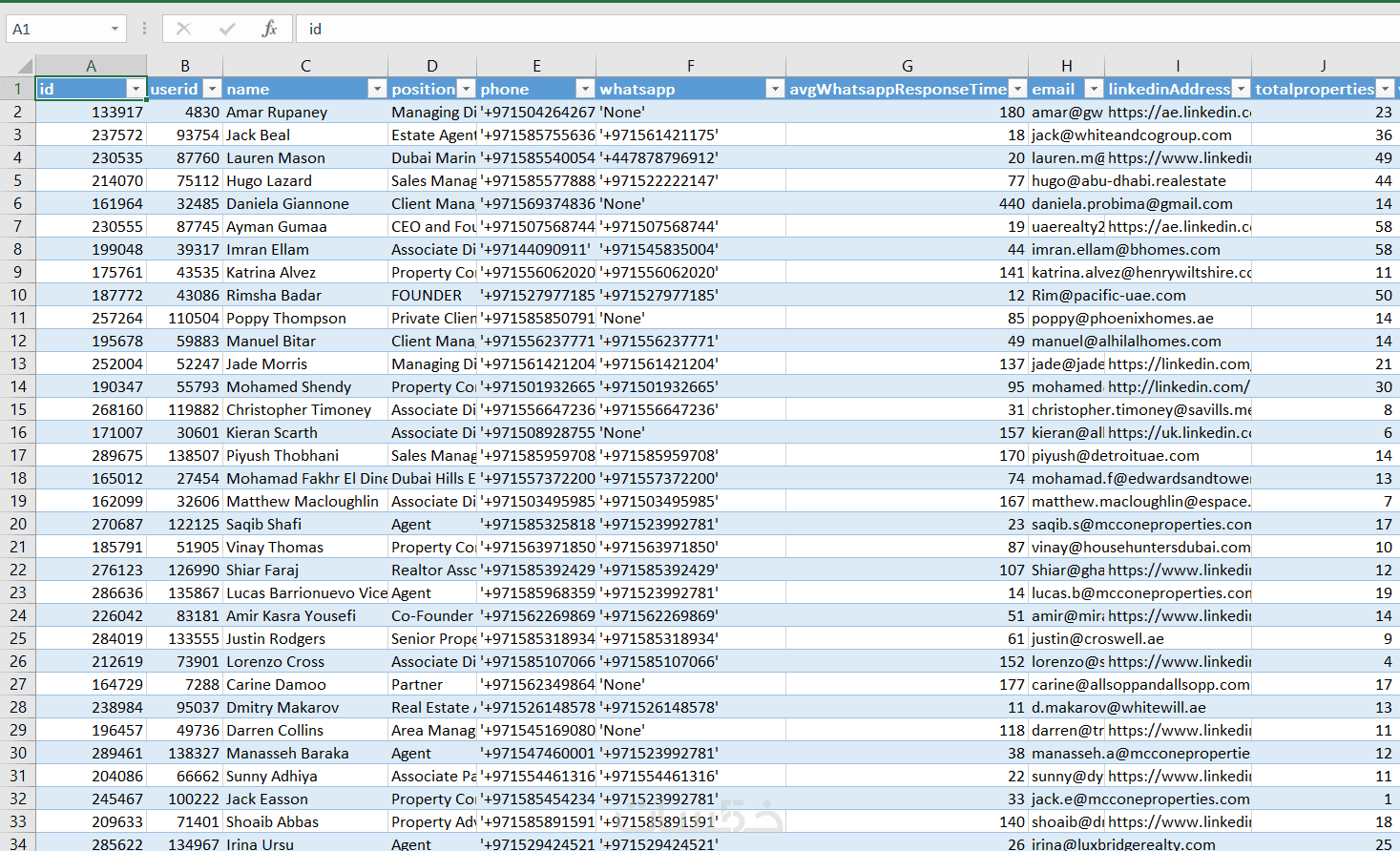Expand the email column filter arrow
The width and height of the screenshot is (1400, 851).
(1094, 89)
